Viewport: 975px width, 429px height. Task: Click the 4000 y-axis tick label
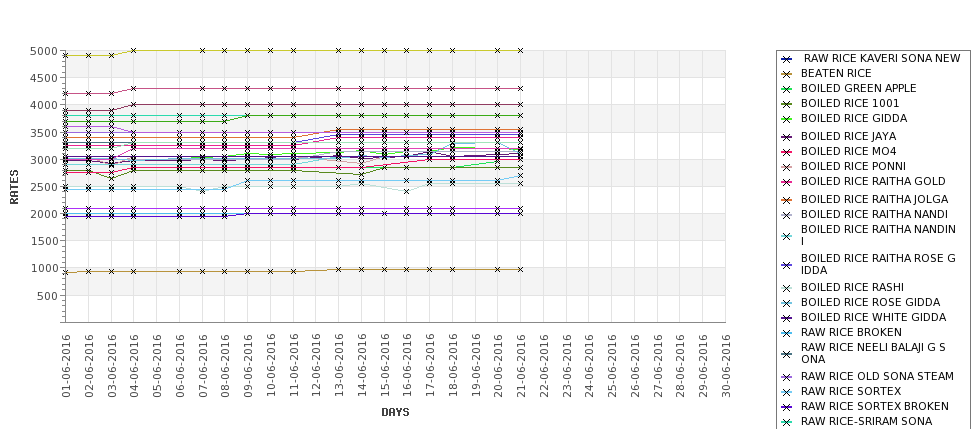[x=44, y=105]
